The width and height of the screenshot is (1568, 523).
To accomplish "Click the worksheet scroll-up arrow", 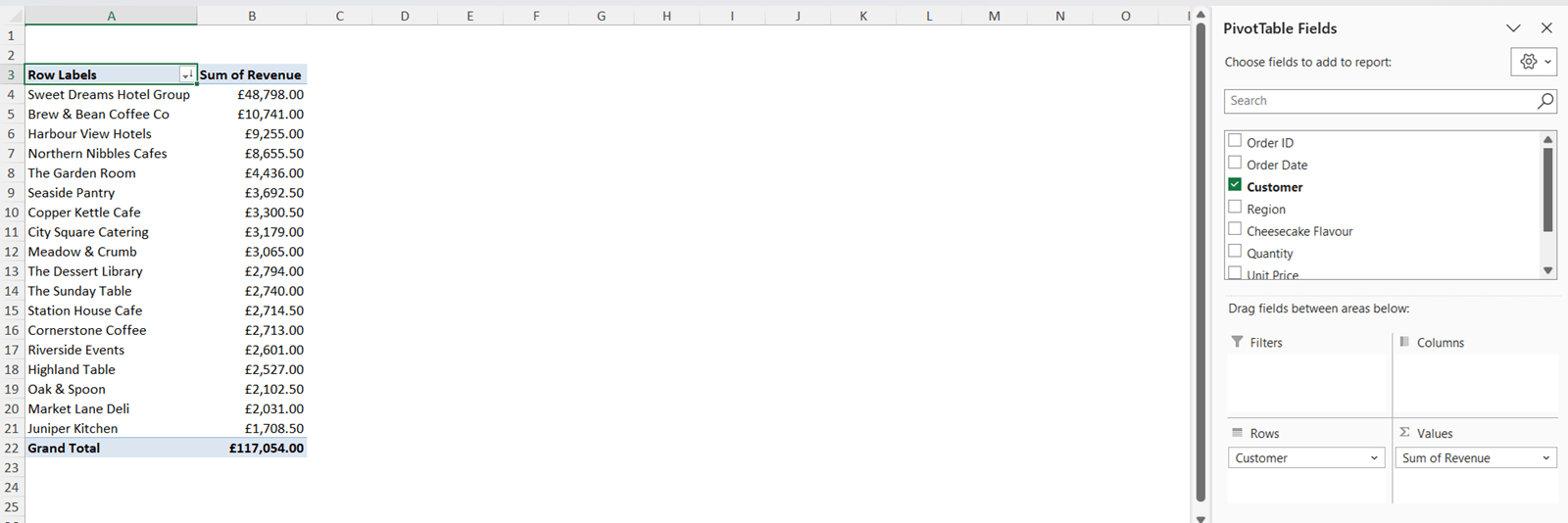I will (x=1200, y=14).
